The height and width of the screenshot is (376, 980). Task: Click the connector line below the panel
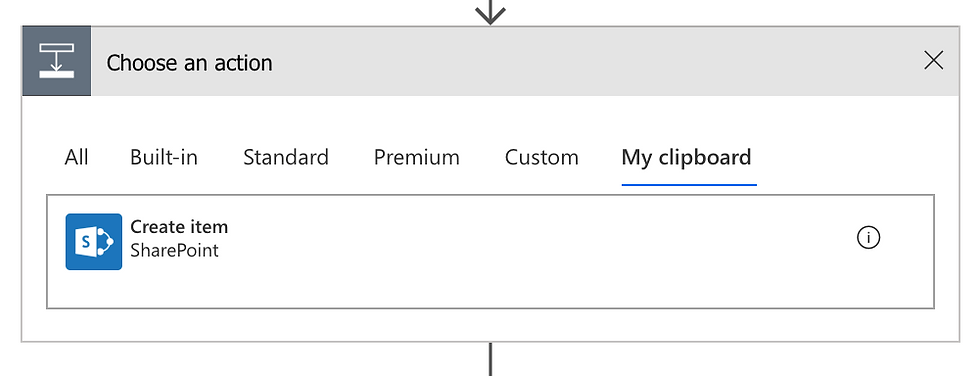coord(490,359)
